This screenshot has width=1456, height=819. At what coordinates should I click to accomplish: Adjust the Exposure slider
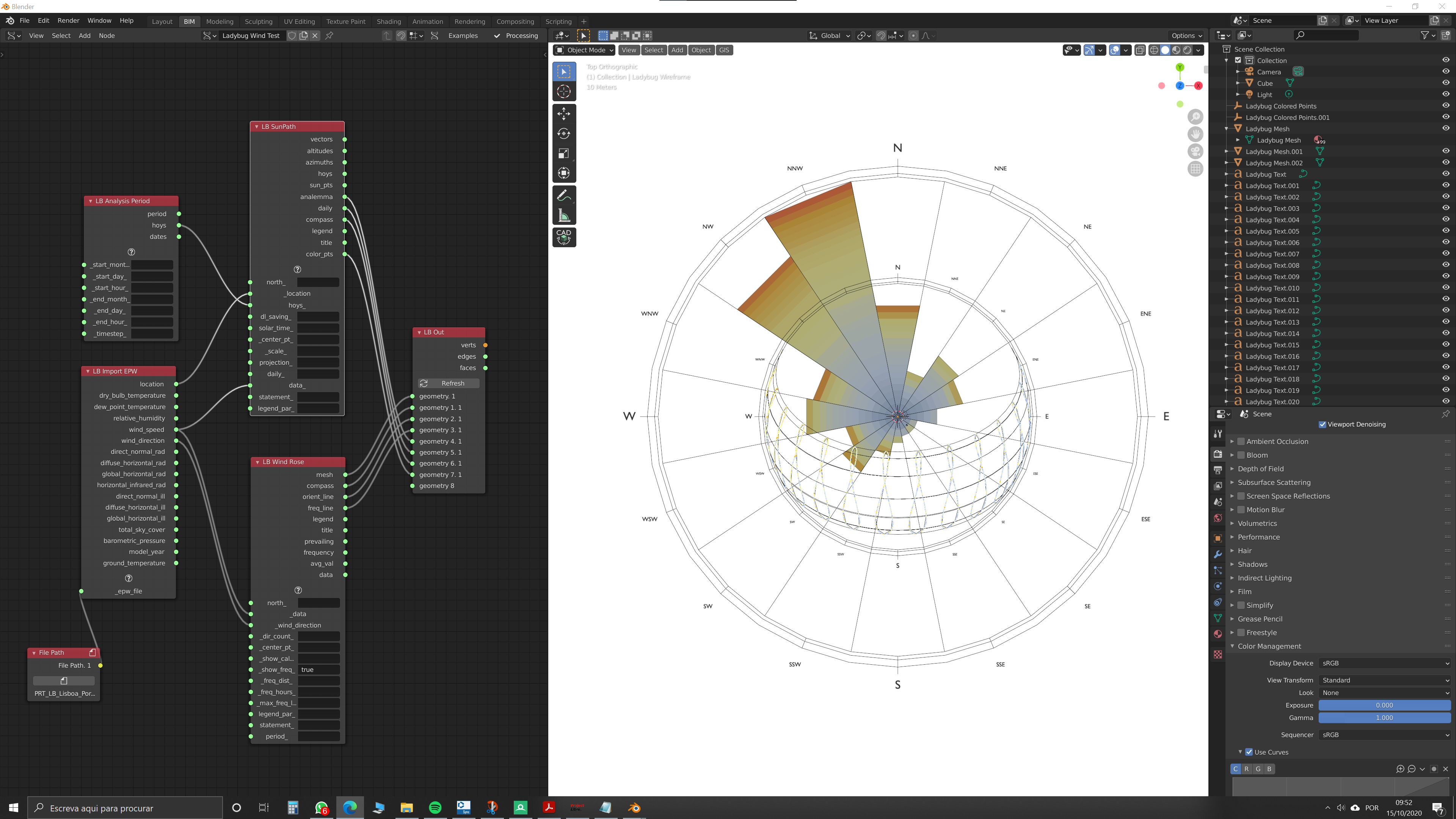pyautogui.click(x=1385, y=705)
